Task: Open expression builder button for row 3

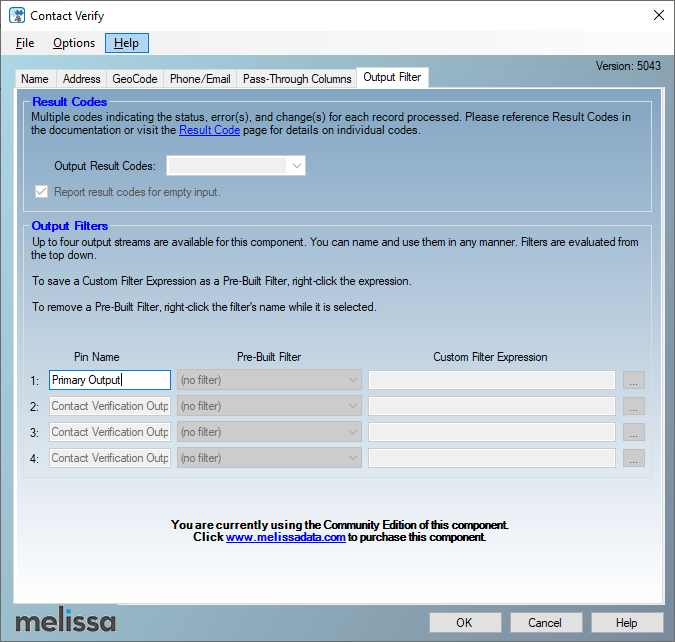Action: coord(634,432)
